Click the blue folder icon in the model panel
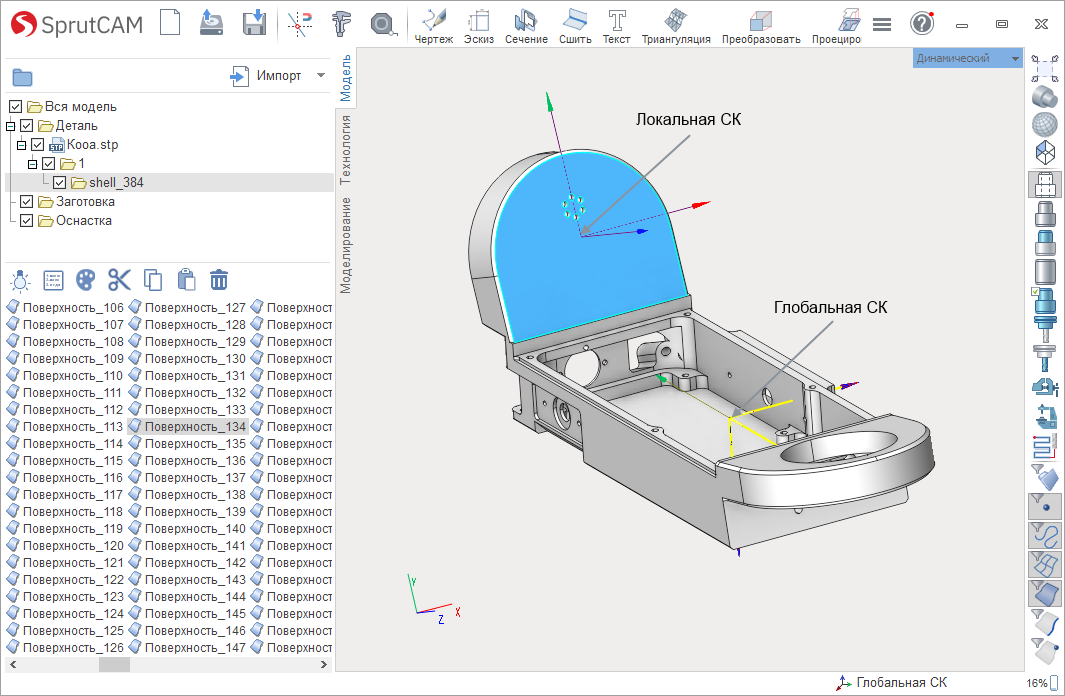Viewport: 1065px width, 696px height. coord(22,77)
